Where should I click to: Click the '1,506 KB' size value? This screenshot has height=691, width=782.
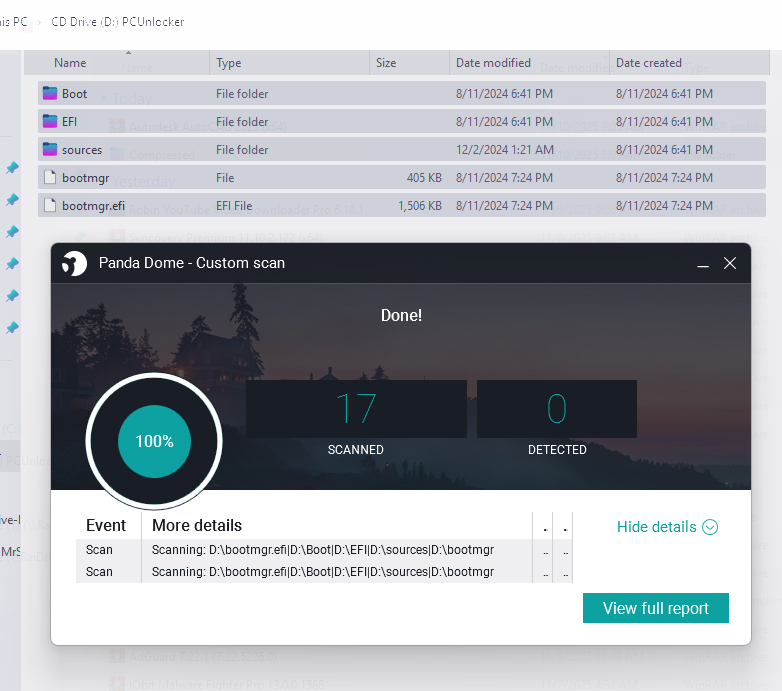tap(420, 205)
